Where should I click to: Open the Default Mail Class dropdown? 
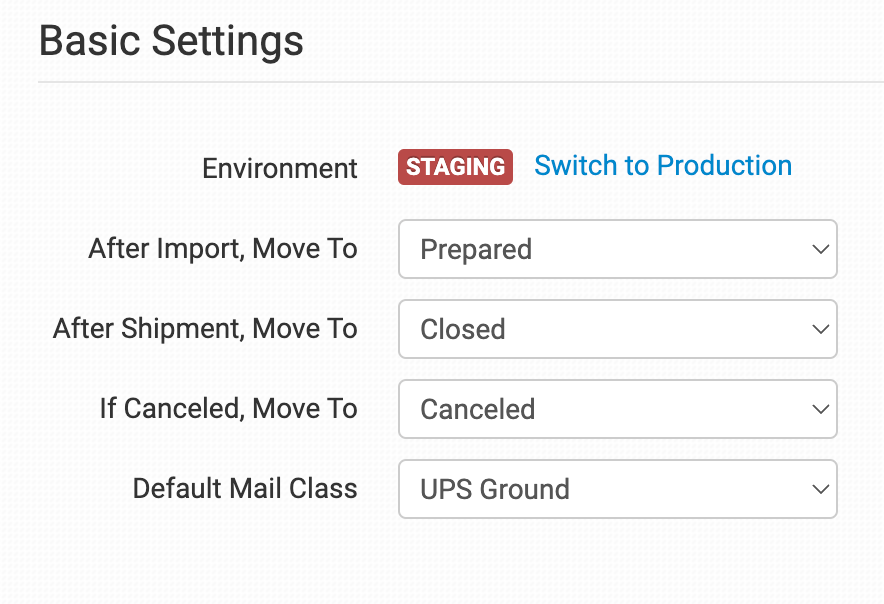(617, 489)
